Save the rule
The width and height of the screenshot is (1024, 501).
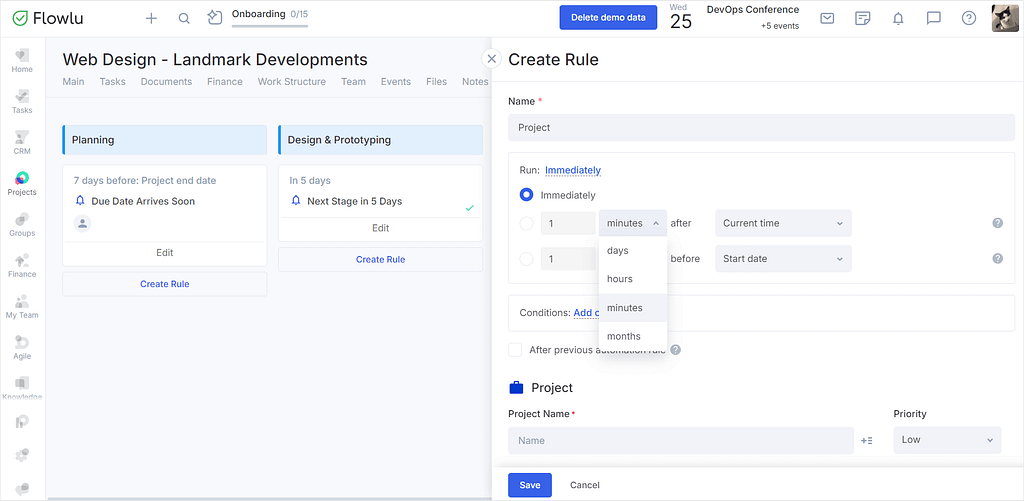pos(530,485)
